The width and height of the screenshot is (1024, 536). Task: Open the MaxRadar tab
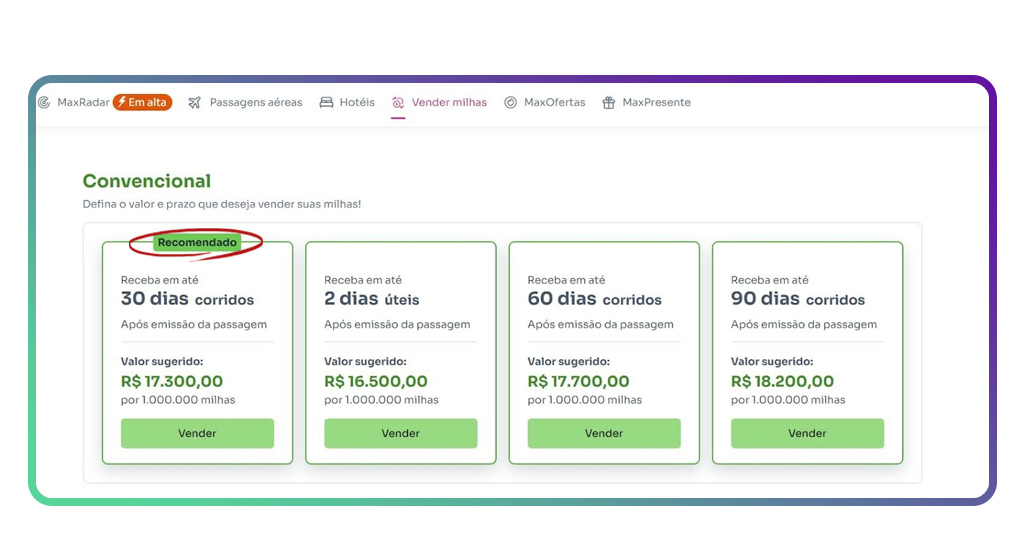pyautogui.click(x=84, y=102)
